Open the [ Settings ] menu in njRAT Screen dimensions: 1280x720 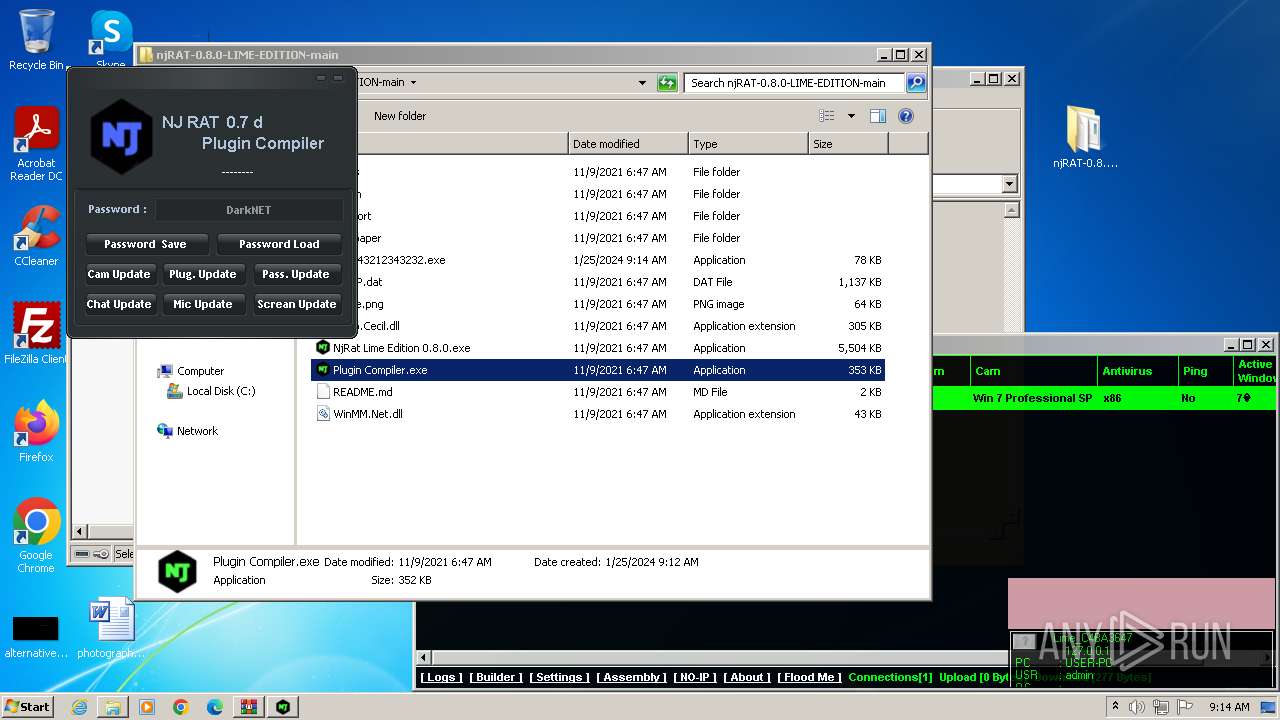[x=560, y=677]
